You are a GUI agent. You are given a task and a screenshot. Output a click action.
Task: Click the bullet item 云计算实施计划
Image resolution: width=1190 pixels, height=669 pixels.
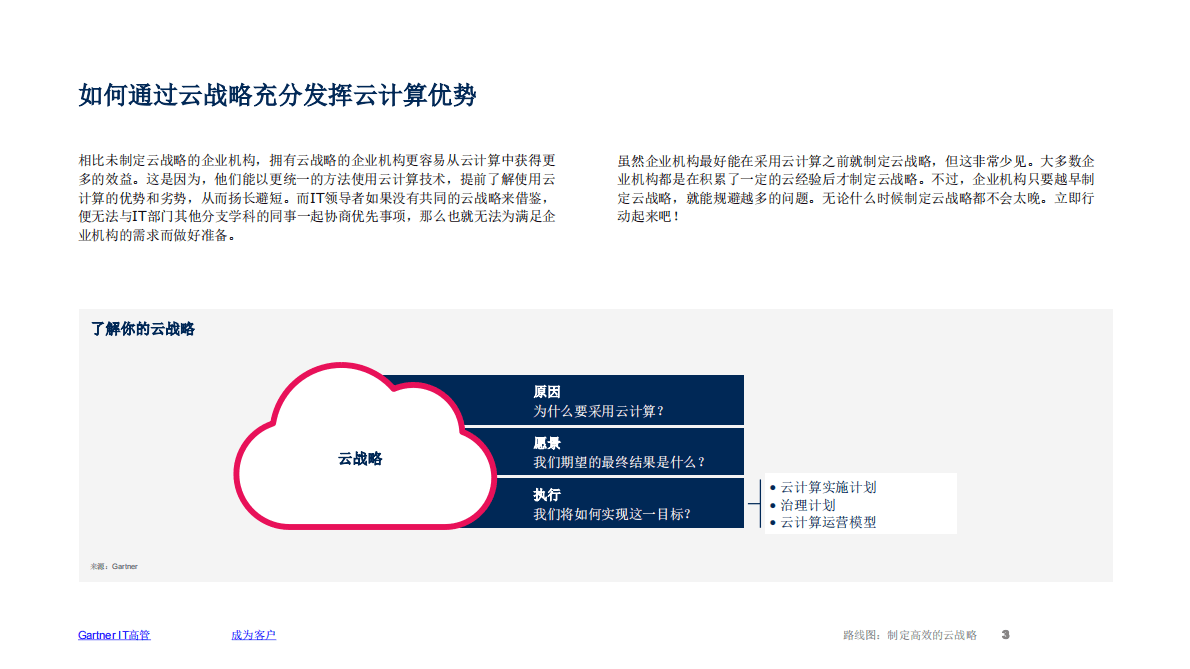pyautogui.click(x=828, y=487)
